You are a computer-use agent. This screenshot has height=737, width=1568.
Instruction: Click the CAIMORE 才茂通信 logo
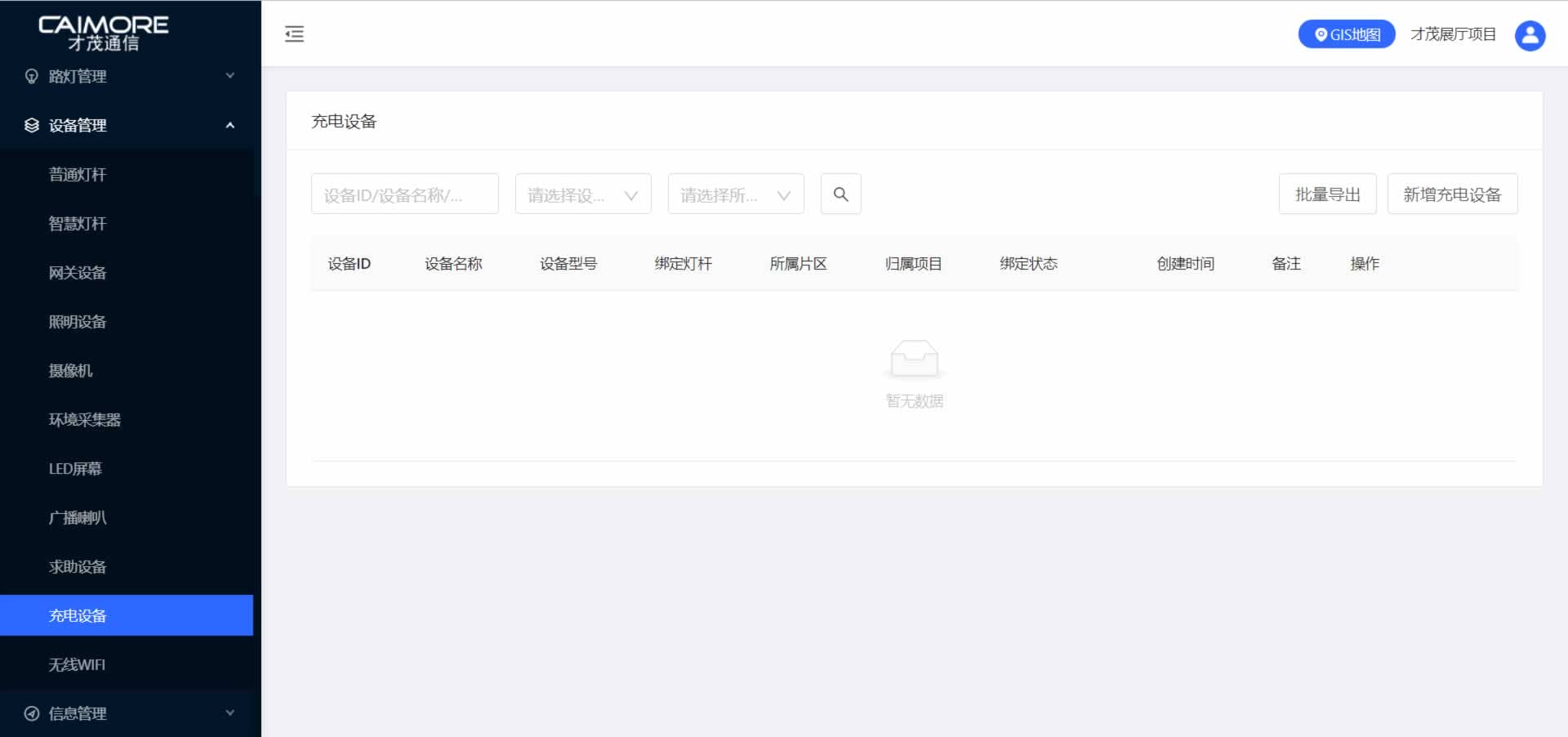[105, 31]
